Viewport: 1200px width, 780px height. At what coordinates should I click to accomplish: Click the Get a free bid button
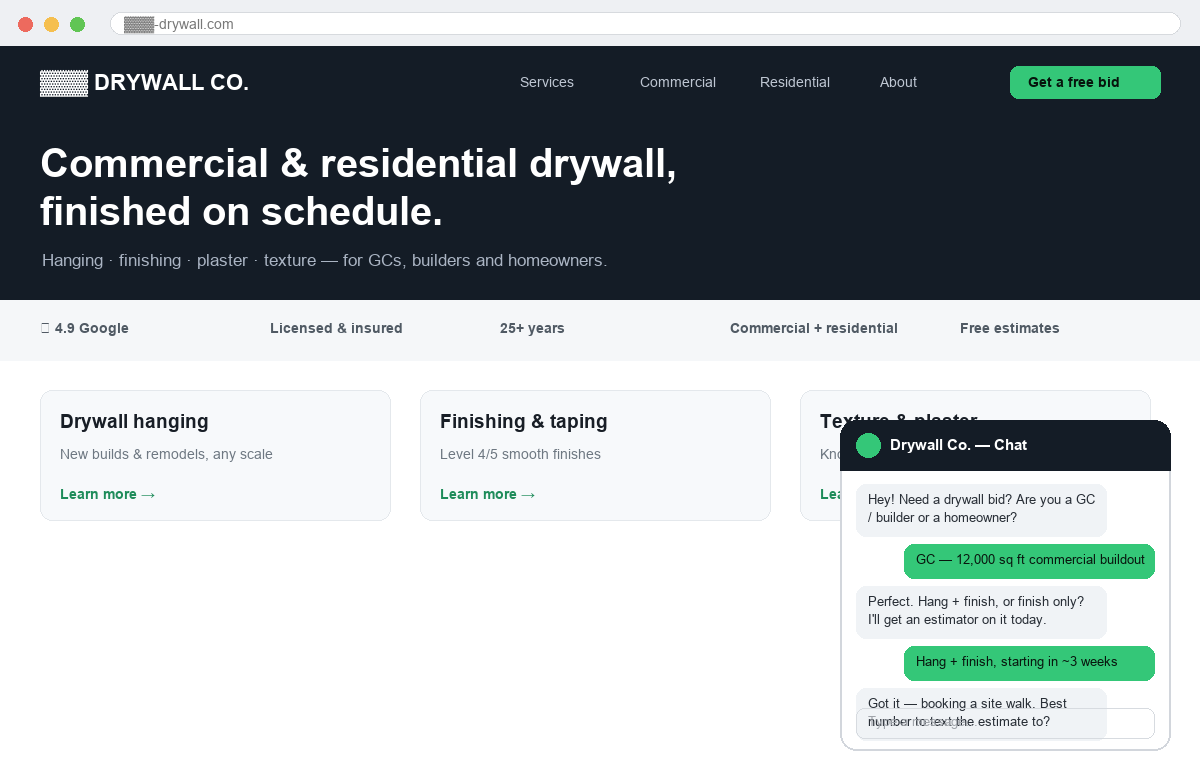coord(1085,82)
